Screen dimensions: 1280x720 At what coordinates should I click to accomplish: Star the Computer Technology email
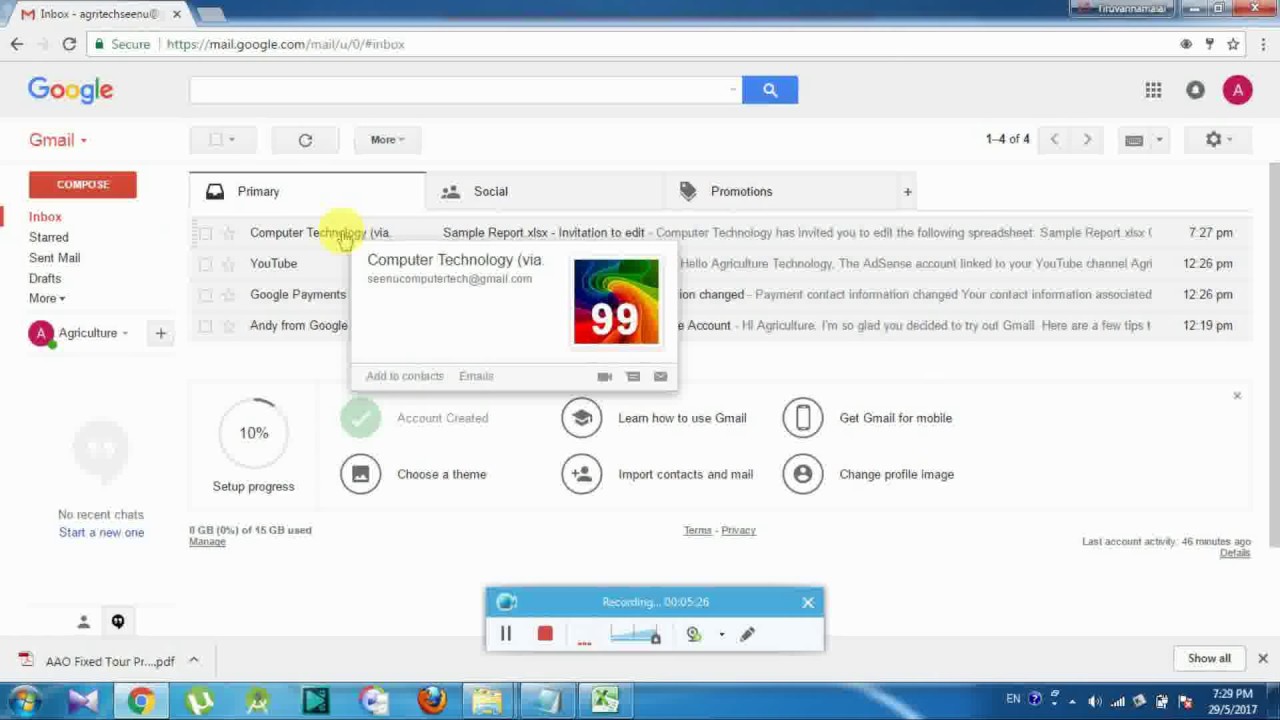point(229,233)
